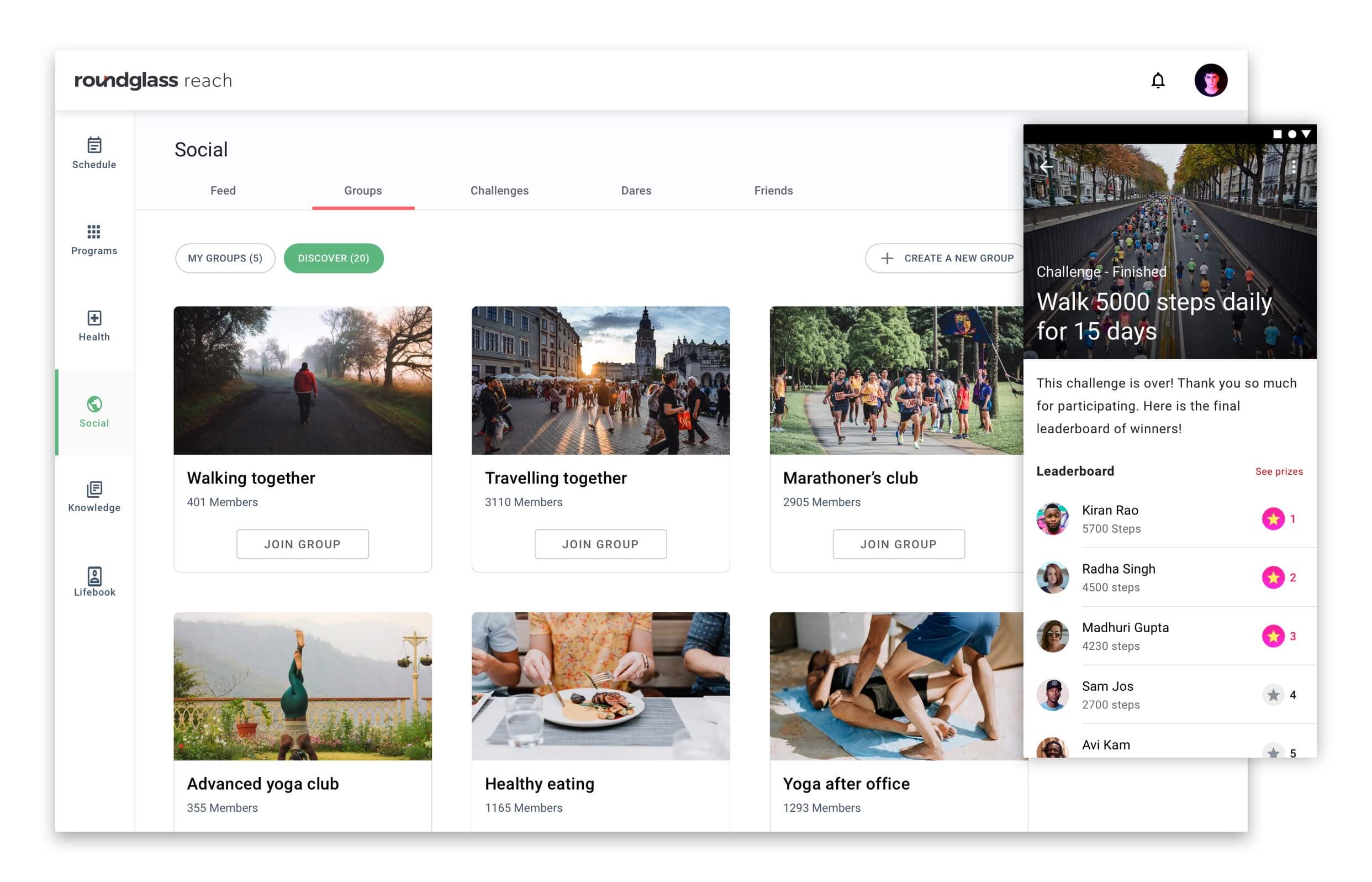1372x882 pixels.
Task: Switch to the Friends tab
Action: (x=773, y=191)
